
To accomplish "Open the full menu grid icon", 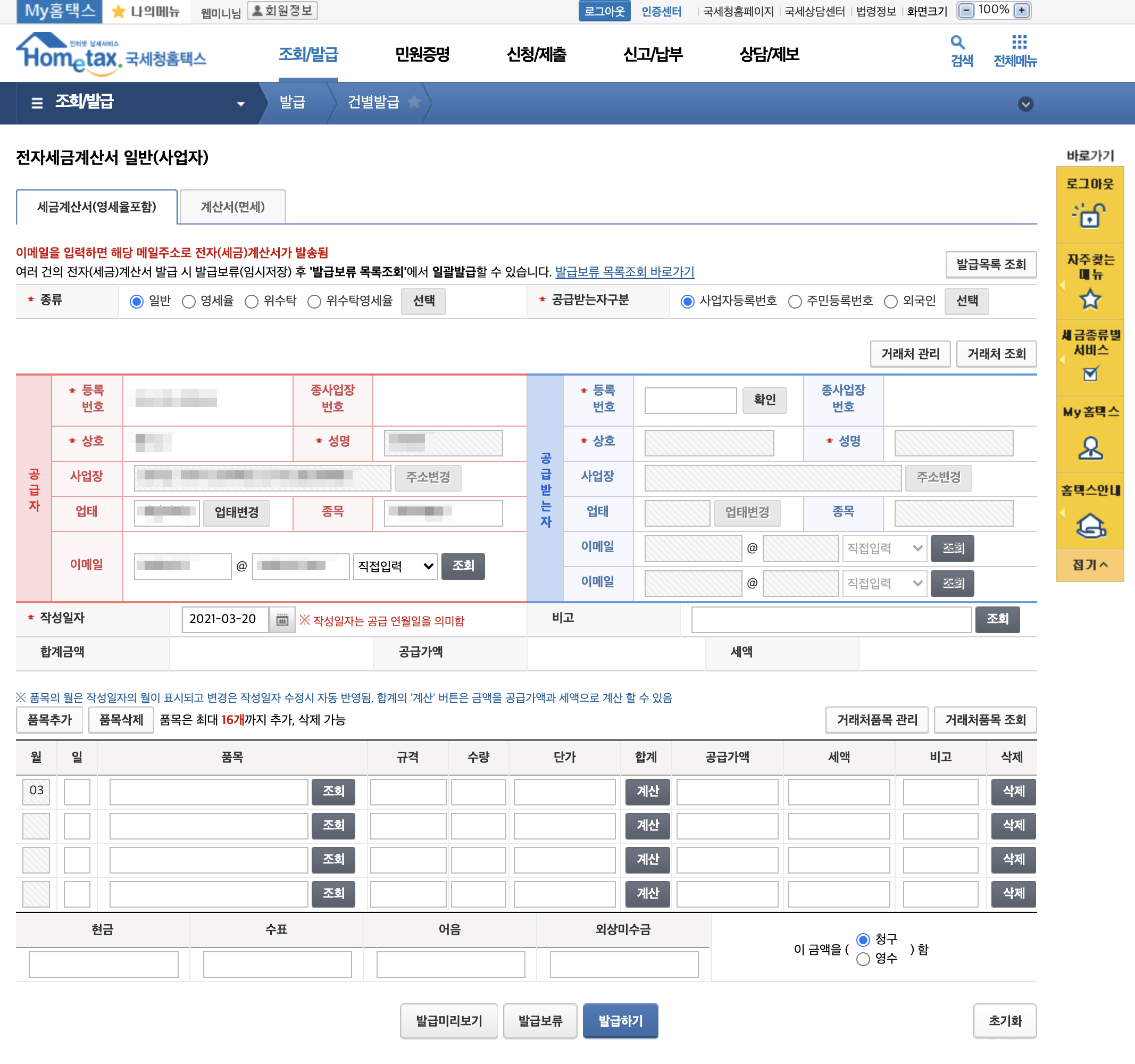I will coord(1019,42).
